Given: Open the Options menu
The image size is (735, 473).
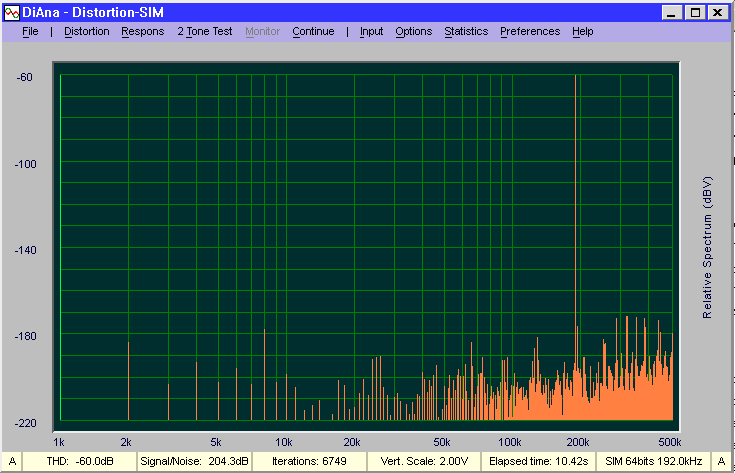Looking at the screenshot, I should tap(413, 31).
